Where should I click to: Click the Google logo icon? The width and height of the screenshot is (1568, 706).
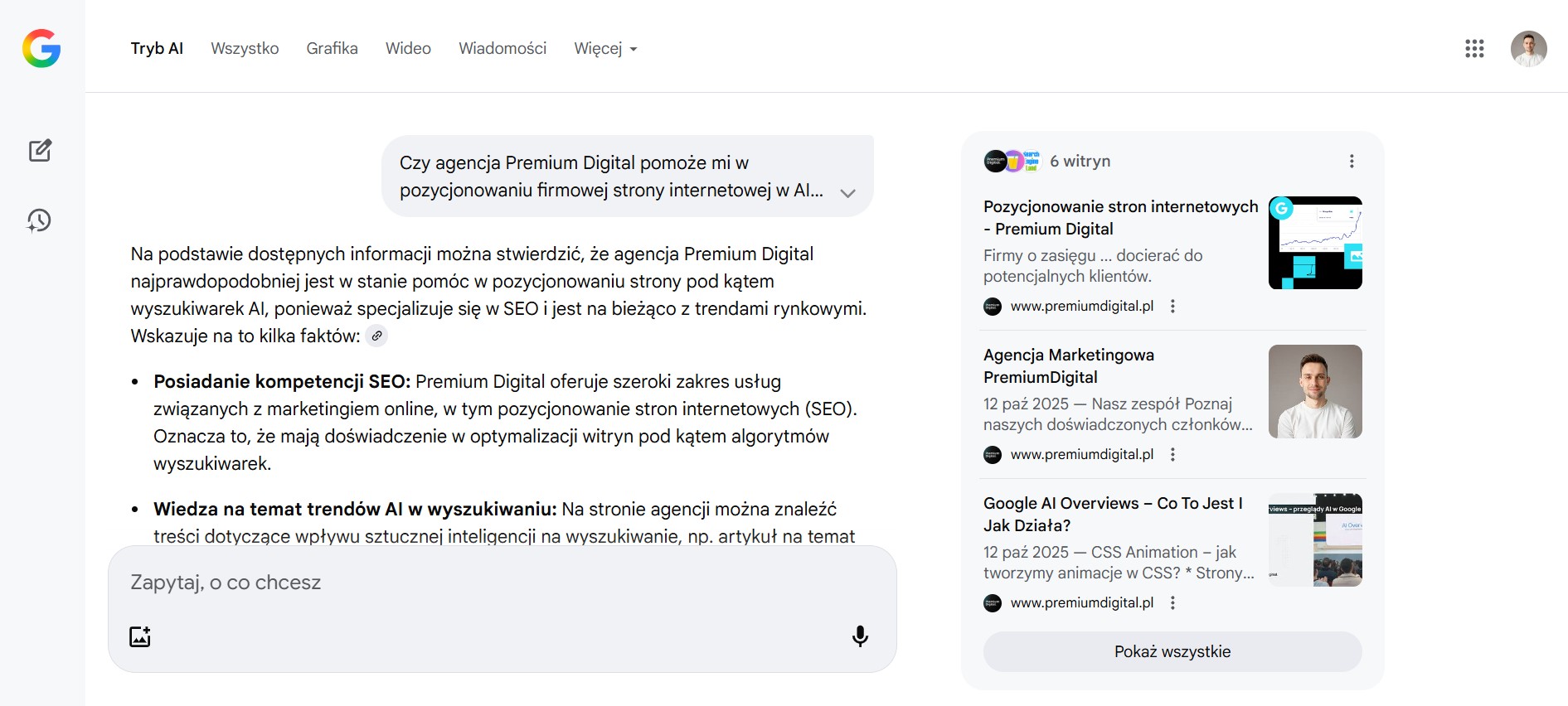41,48
